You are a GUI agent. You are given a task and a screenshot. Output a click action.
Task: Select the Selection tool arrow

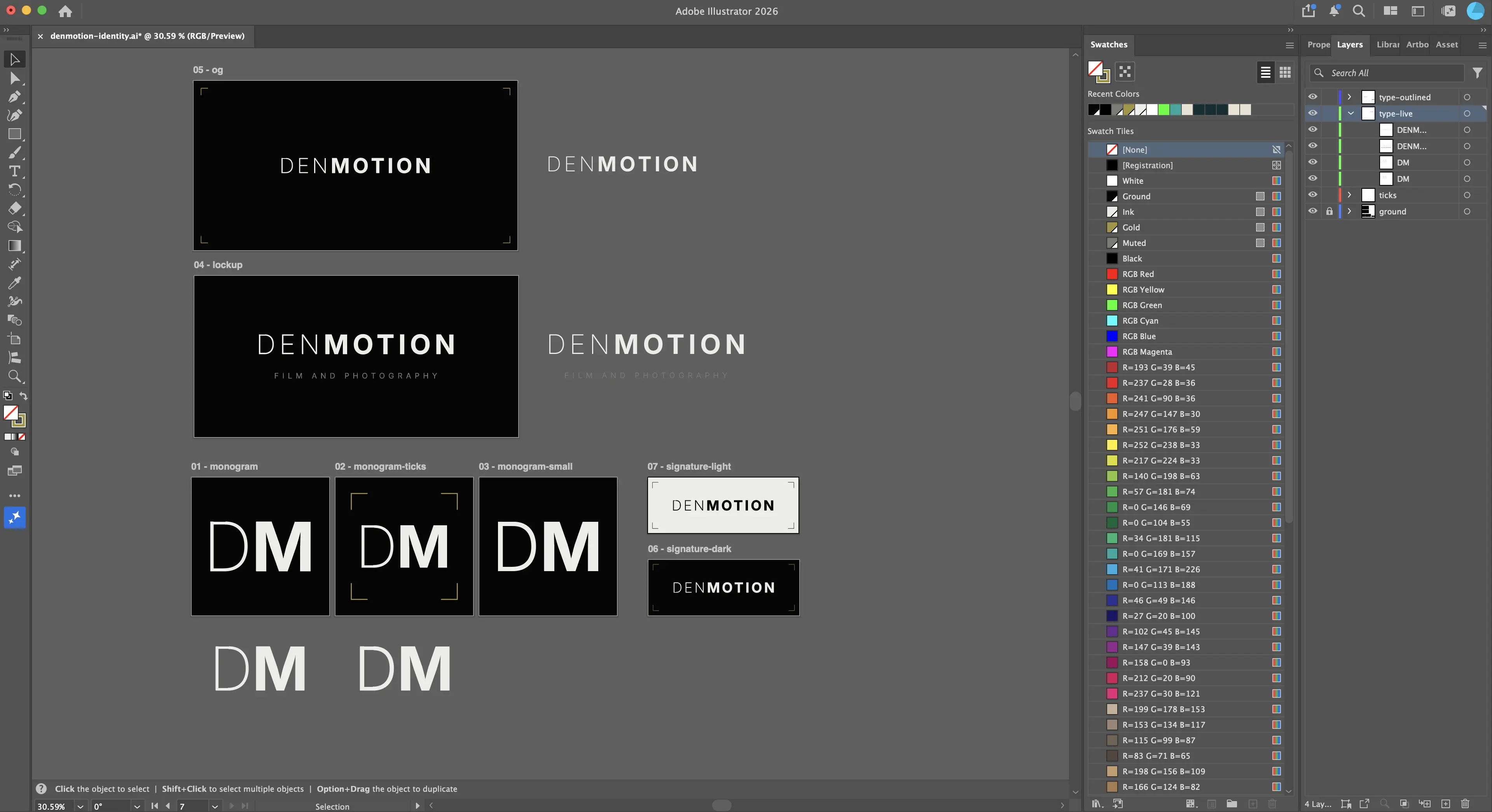[x=14, y=59]
